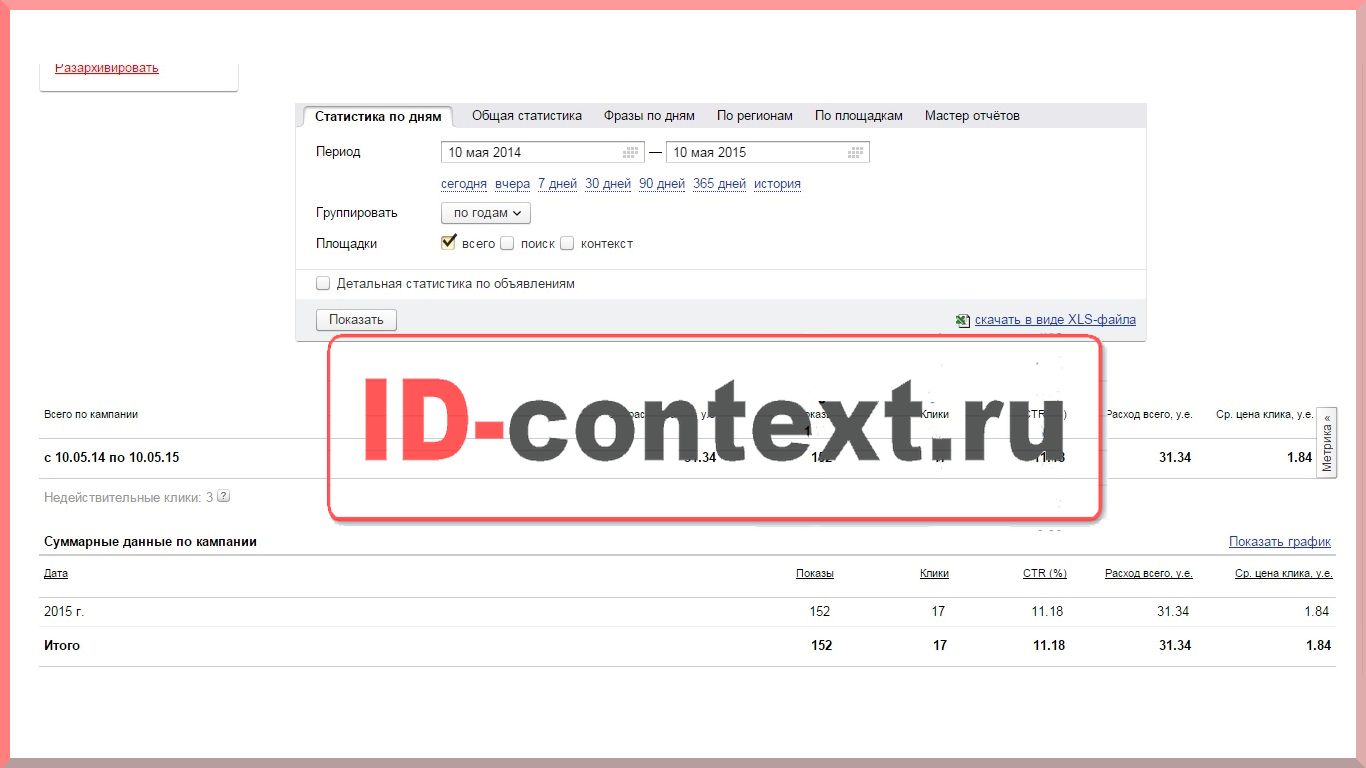Click help icon next to invalid clicks
This screenshot has width=1366, height=768.
223,496
